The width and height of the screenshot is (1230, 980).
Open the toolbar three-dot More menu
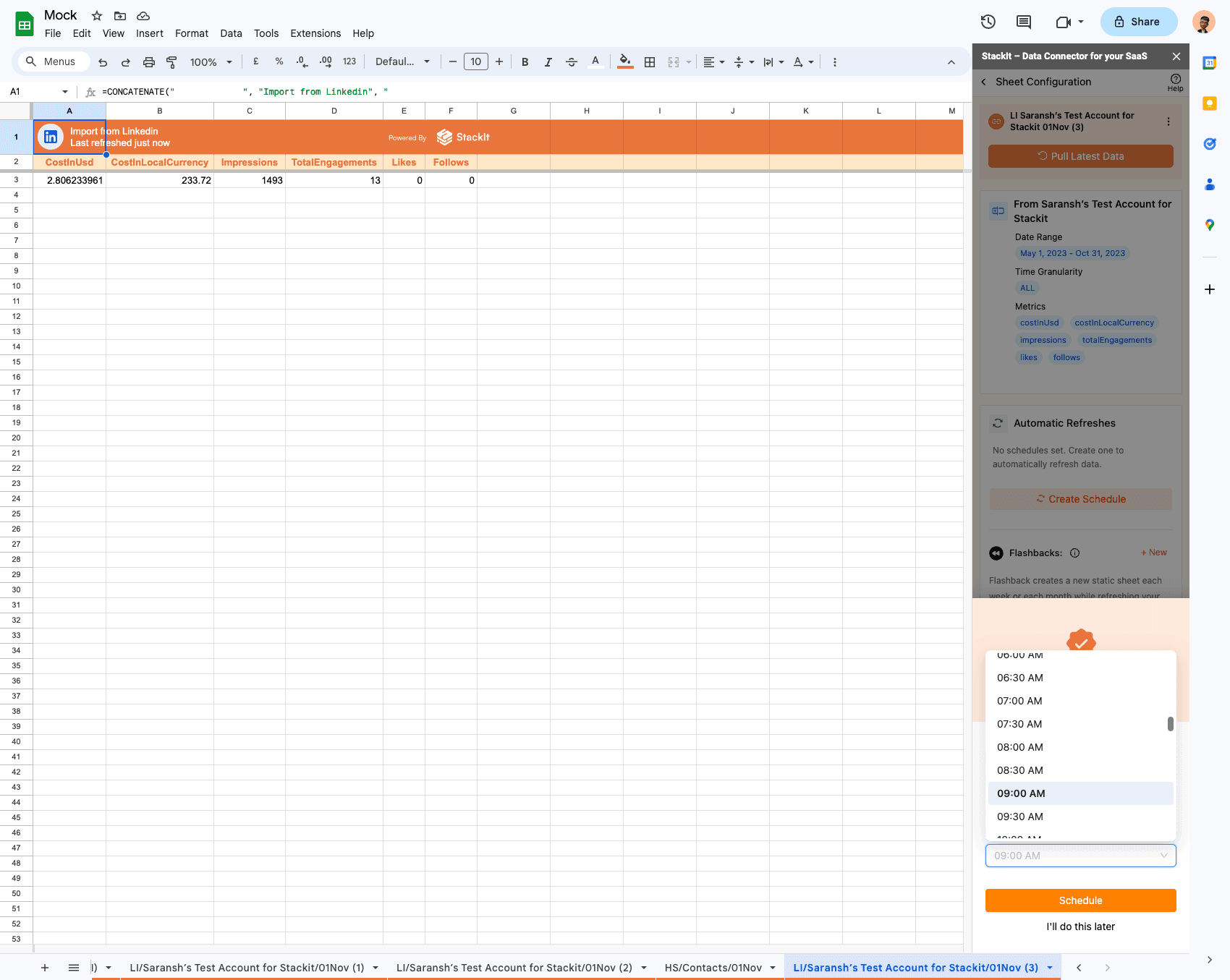click(x=835, y=62)
